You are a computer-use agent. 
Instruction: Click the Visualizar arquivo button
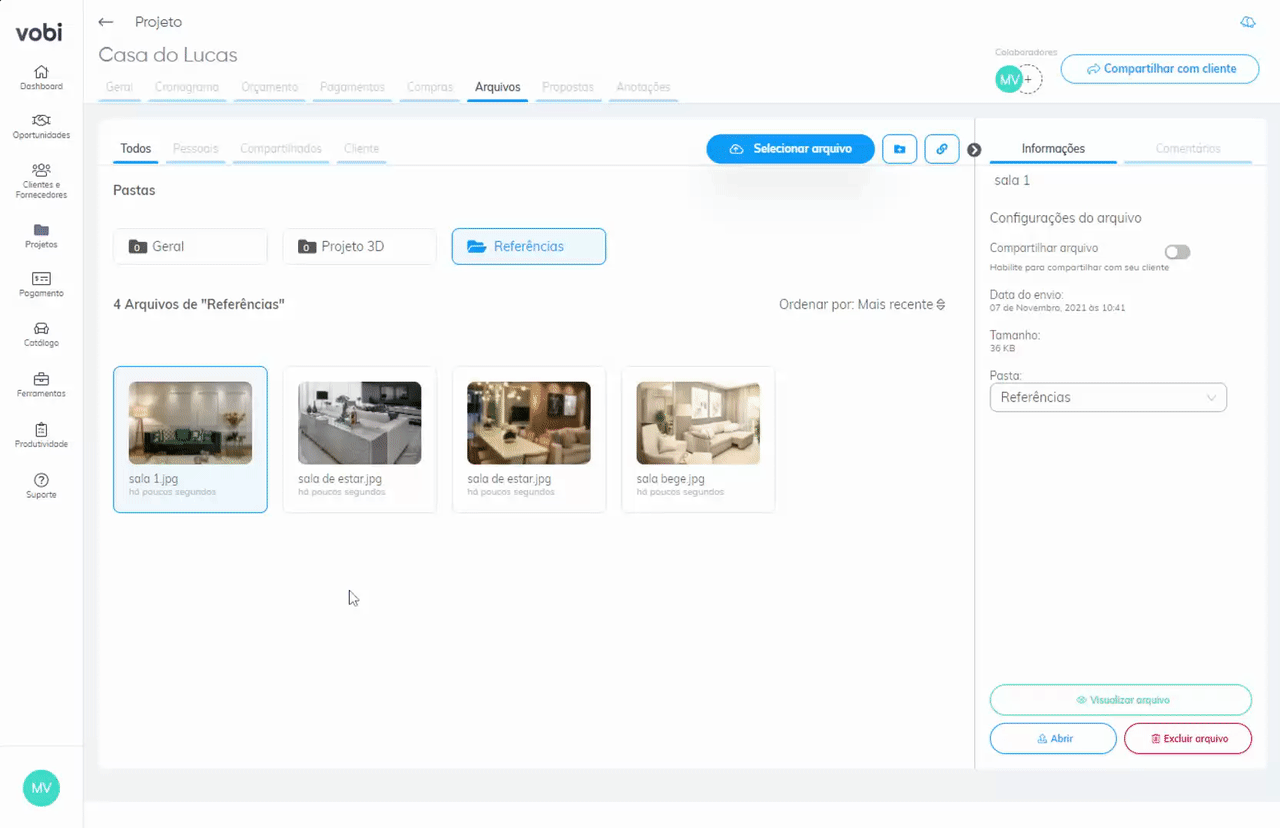coord(1121,700)
